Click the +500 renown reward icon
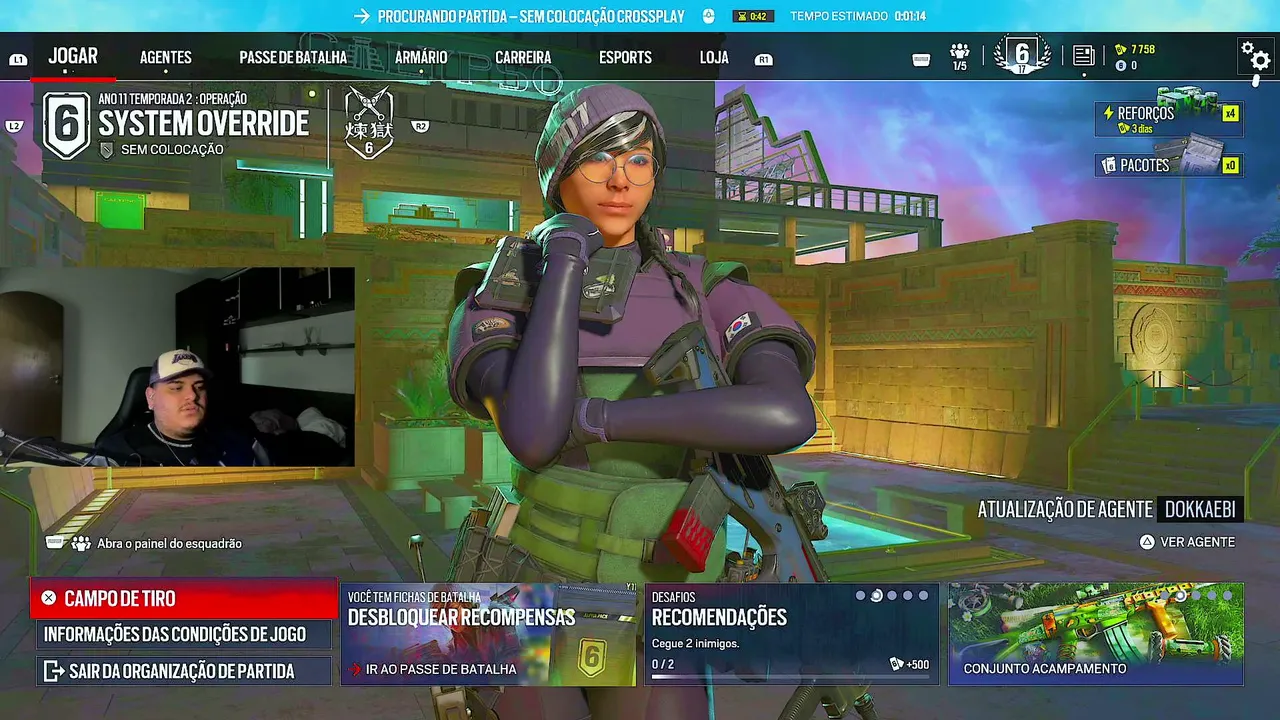Image resolution: width=1280 pixels, height=720 pixels. click(x=897, y=665)
